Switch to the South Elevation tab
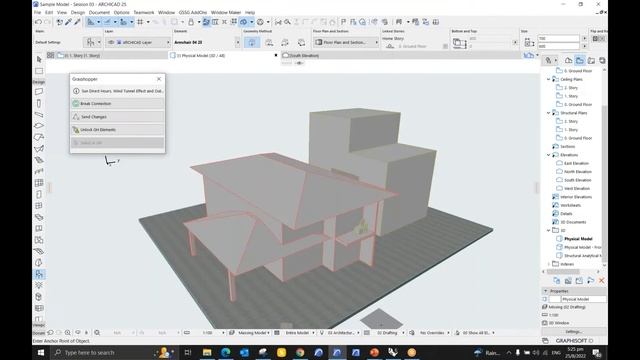The height and width of the screenshot is (360, 640). tap(304, 55)
